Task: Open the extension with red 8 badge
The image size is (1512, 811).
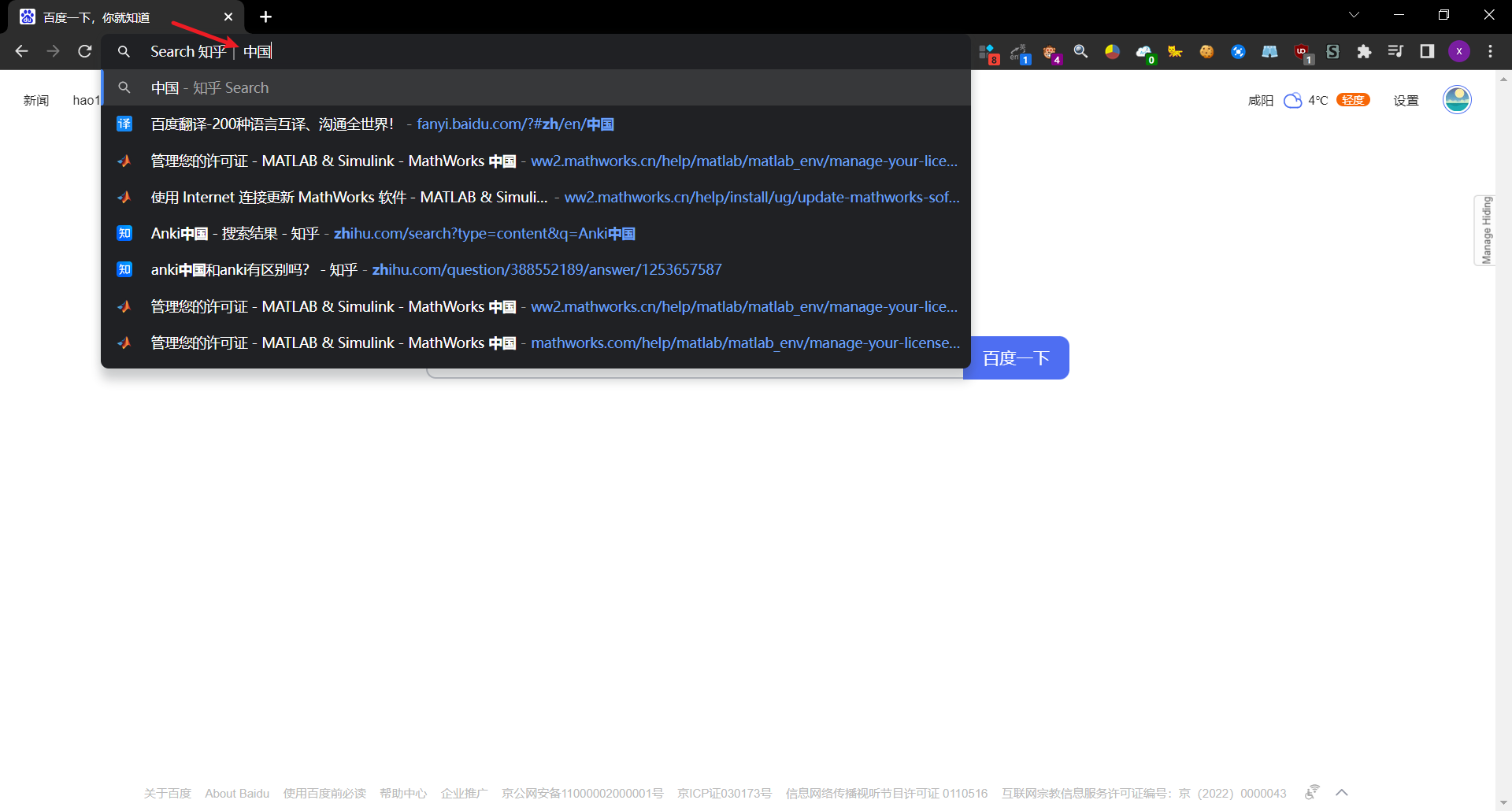Action: click(988, 53)
